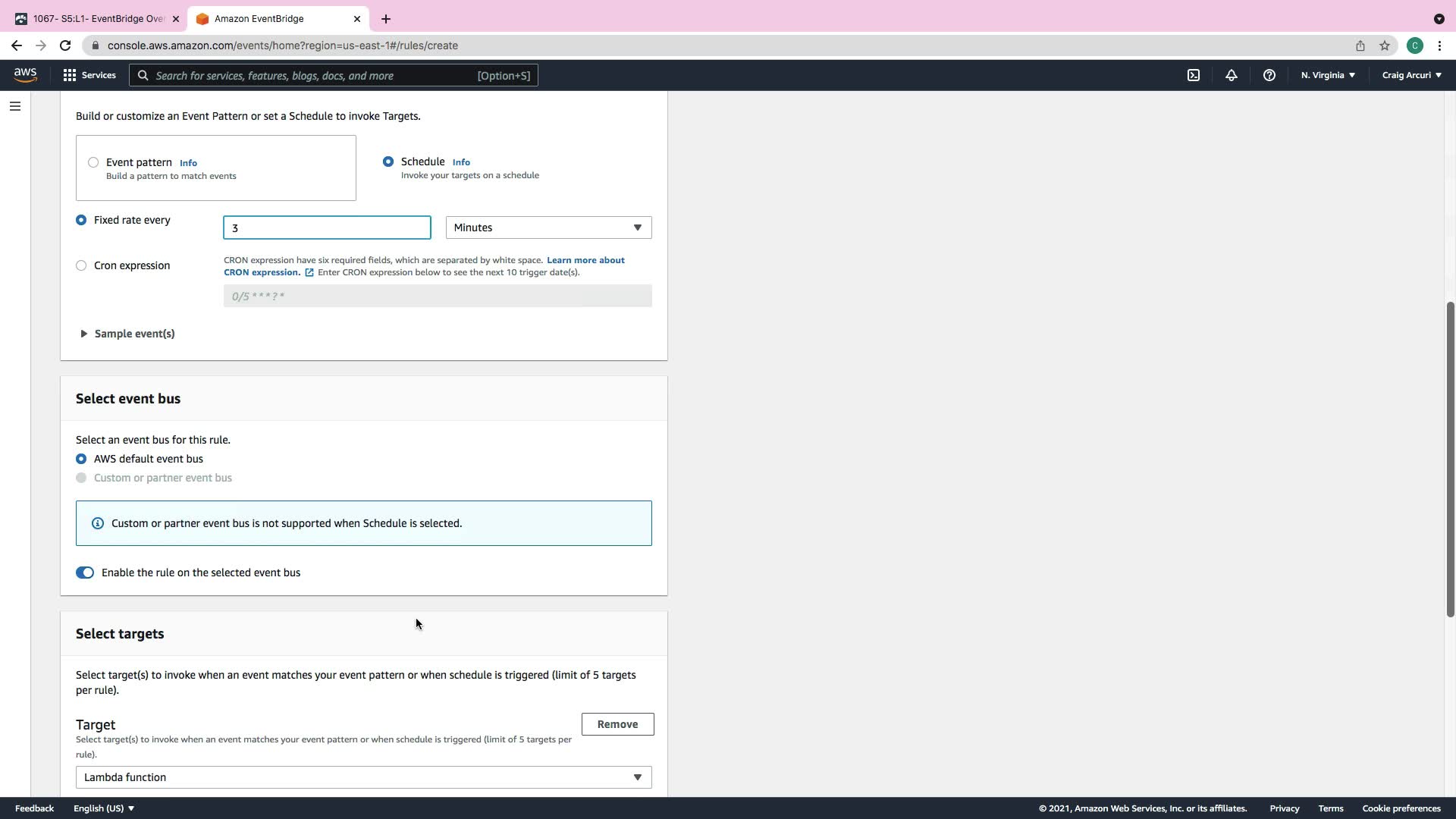
Task: Click the page vertical scrollbar
Action: [x=1450, y=459]
